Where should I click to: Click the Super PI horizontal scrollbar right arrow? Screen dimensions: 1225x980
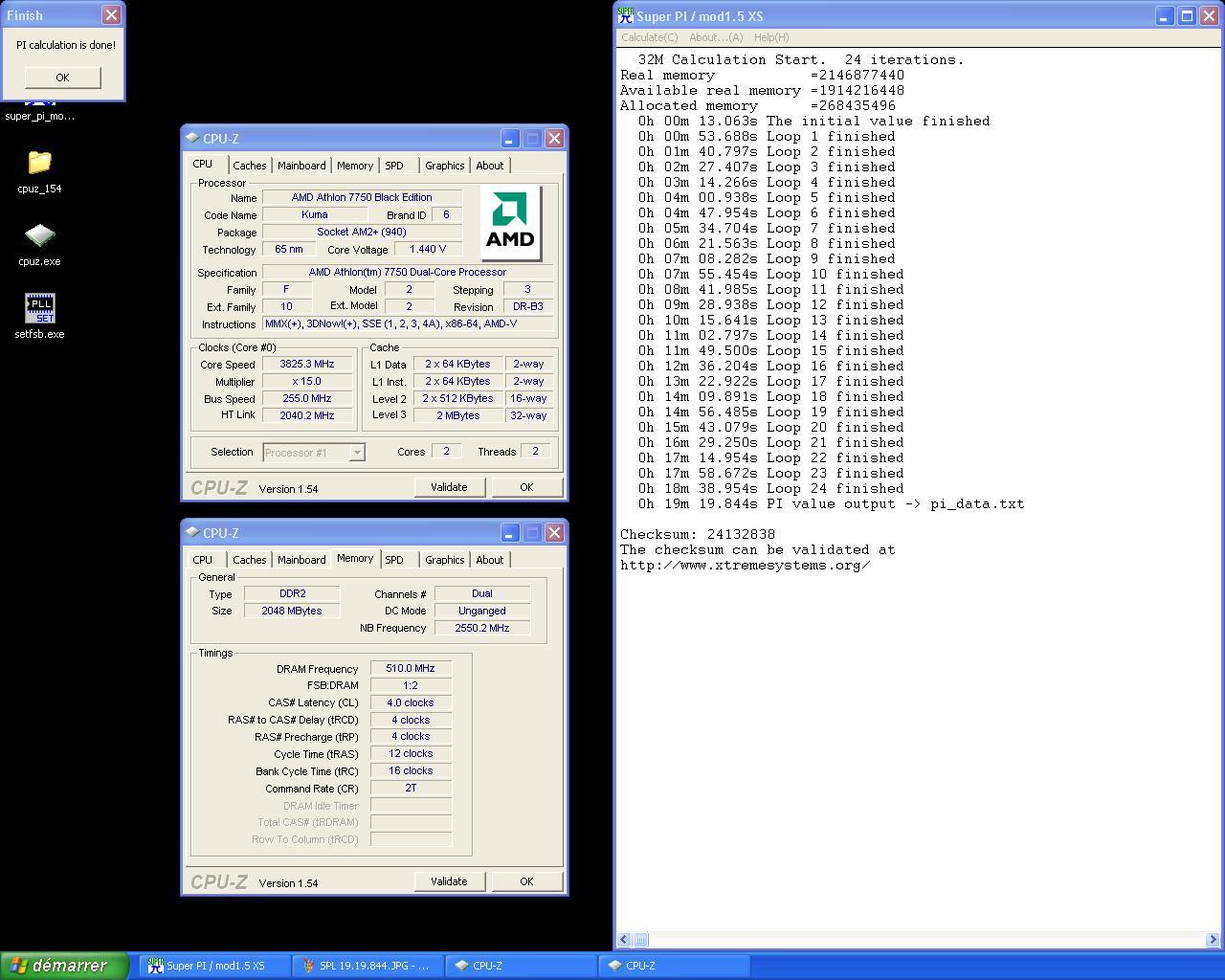click(x=1213, y=940)
